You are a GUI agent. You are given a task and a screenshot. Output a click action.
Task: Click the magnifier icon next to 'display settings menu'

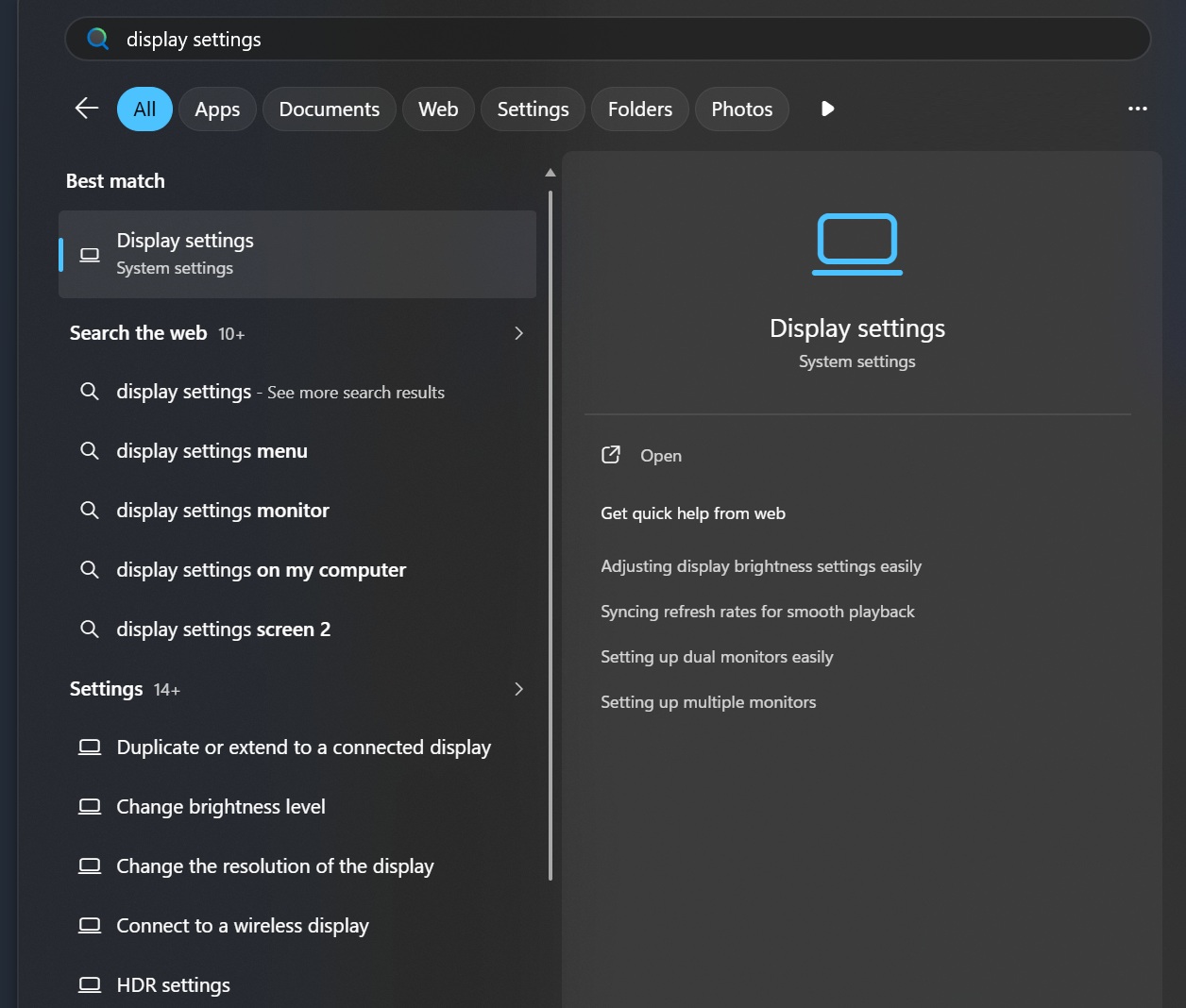pyautogui.click(x=90, y=451)
